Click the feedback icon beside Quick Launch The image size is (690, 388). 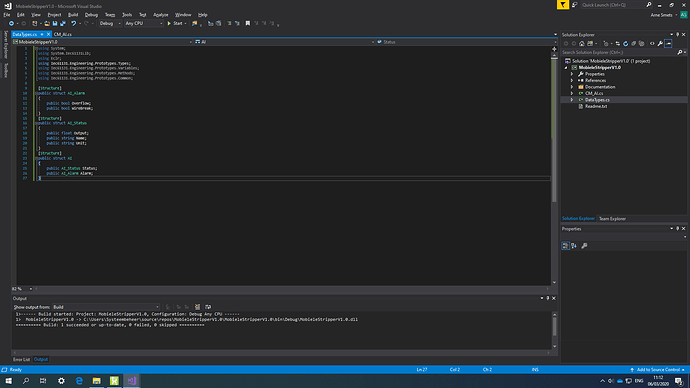point(575,5)
